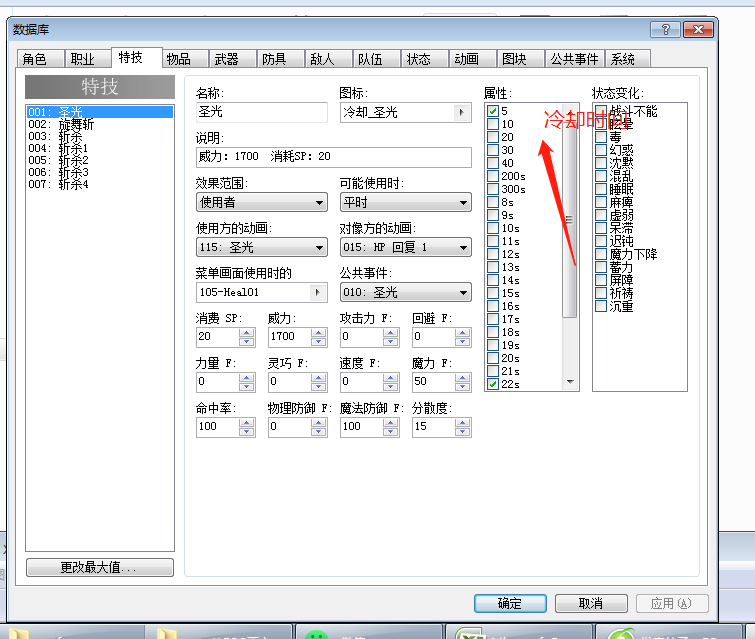Viewport: 755px width, 639px height.
Task: Increase the 分散度 value with up arrow
Action: click(462, 422)
